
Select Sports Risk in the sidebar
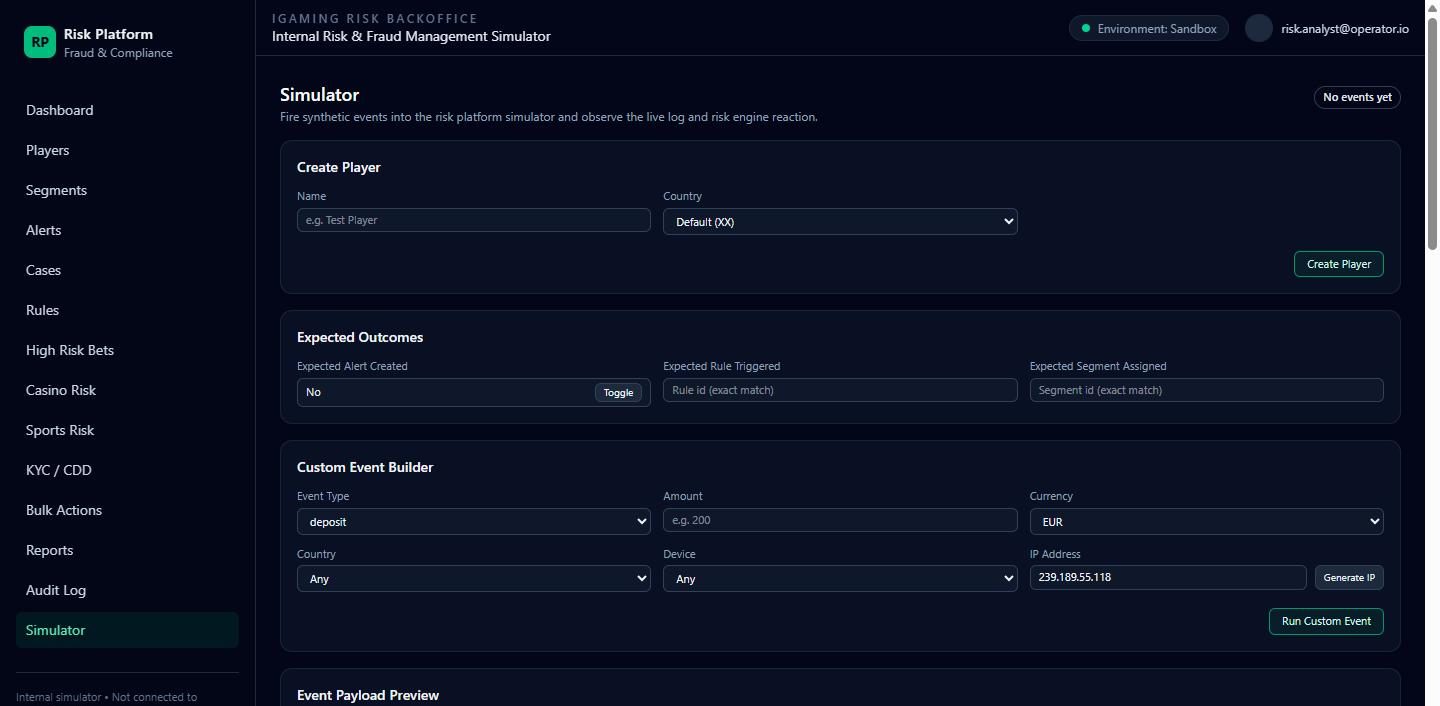[x=127, y=430]
